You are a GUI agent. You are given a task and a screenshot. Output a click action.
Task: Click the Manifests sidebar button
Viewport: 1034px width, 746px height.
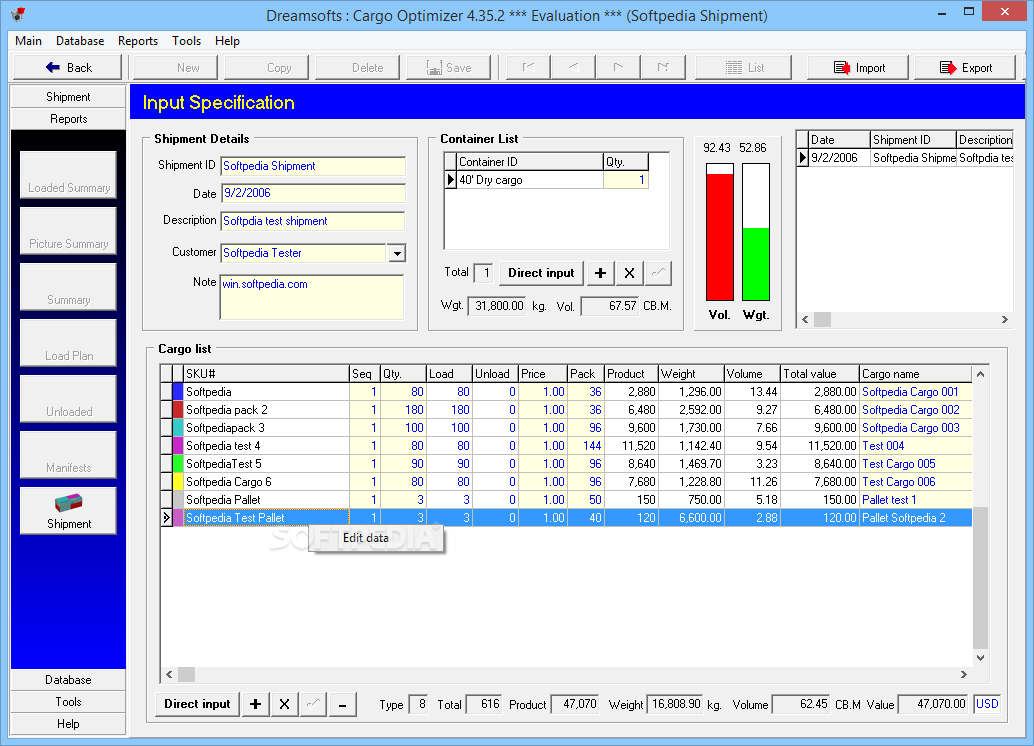pos(69,455)
